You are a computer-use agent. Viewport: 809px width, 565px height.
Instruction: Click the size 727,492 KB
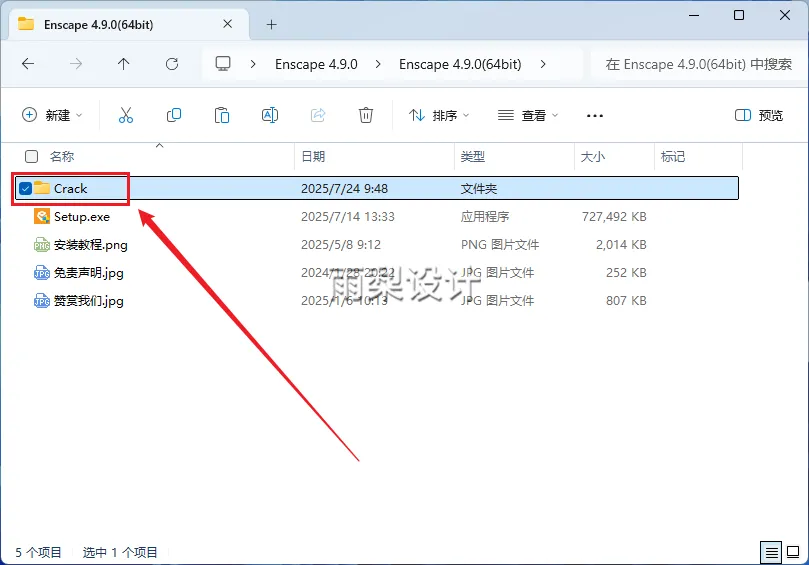click(614, 217)
